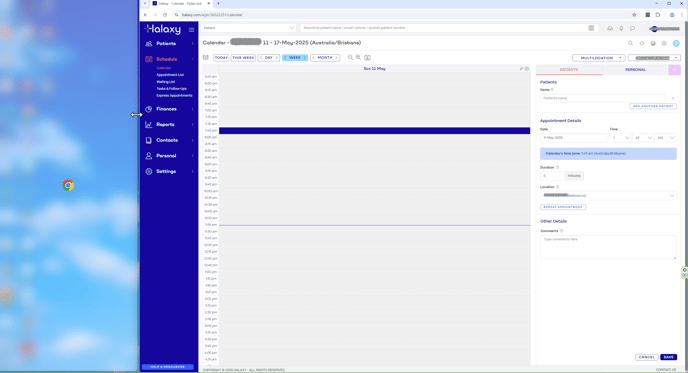
Task: Click the Finances pie chart icon
Action: click(x=149, y=109)
